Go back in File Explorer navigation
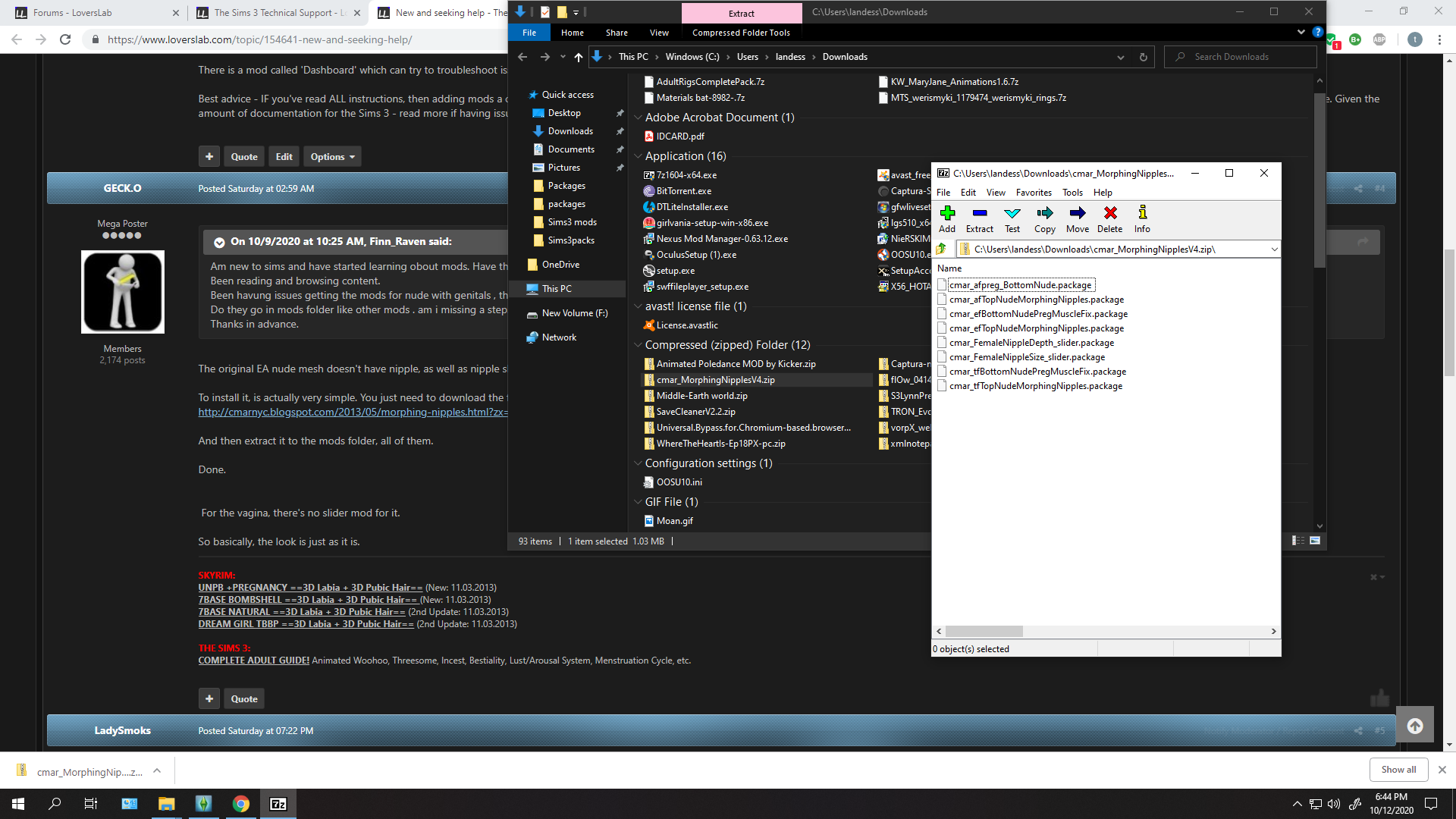 (522, 57)
